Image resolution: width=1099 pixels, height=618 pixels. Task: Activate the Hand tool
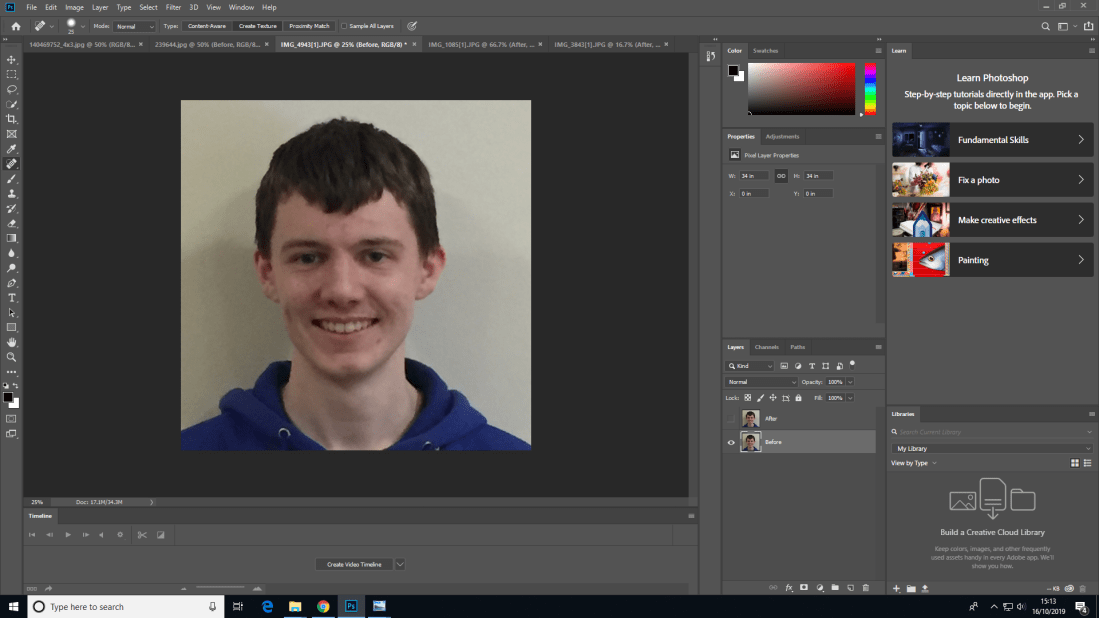point(12,342)
